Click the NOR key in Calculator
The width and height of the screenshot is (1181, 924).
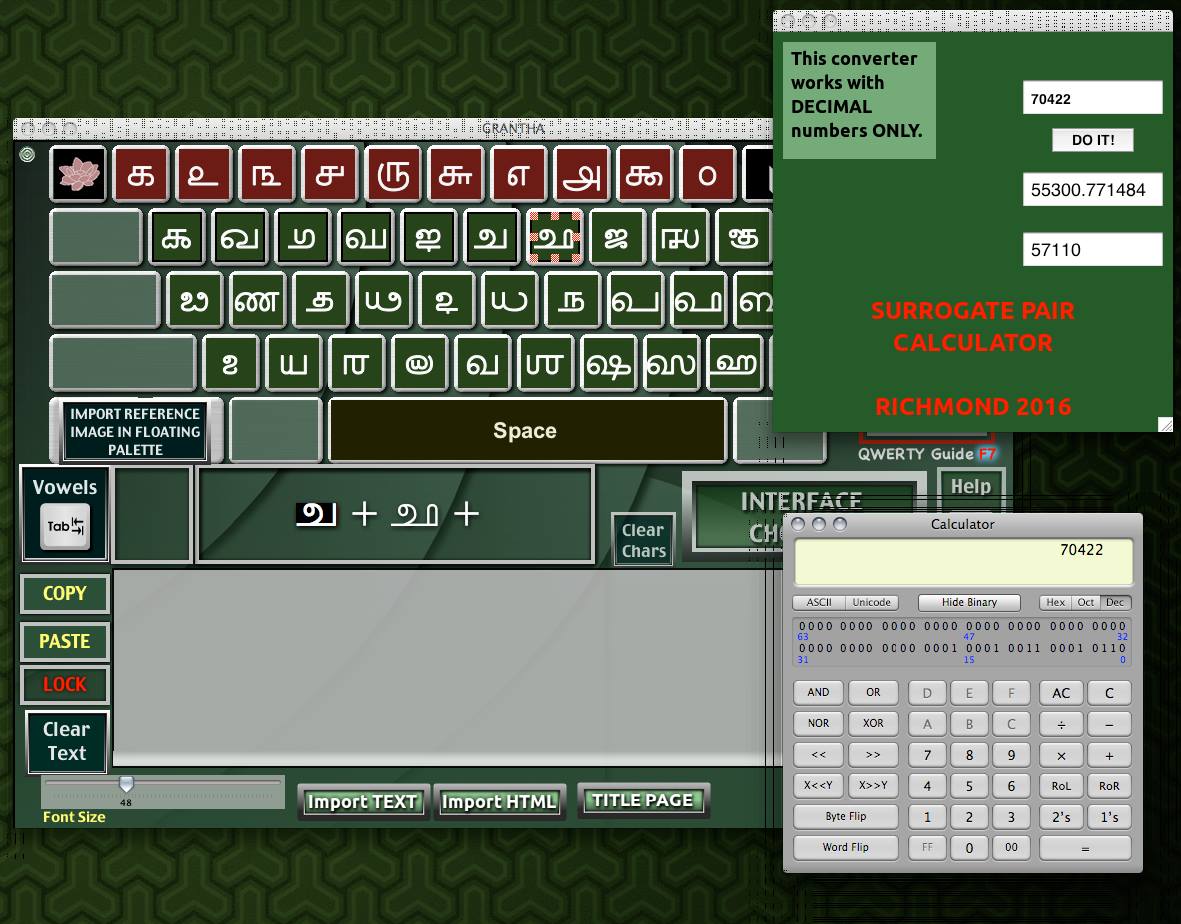[818, 723]
